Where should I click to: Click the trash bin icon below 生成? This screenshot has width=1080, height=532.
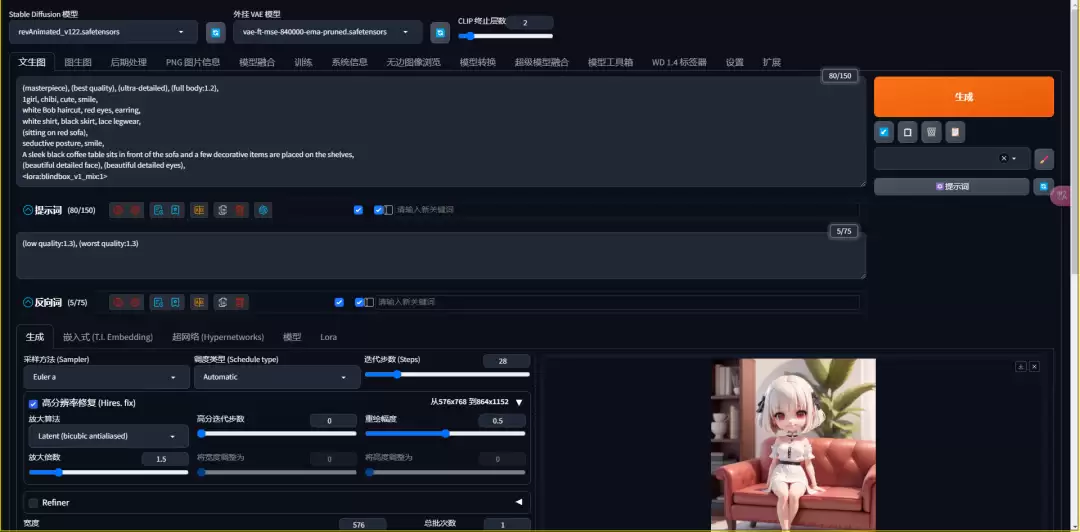pos(931,132)
